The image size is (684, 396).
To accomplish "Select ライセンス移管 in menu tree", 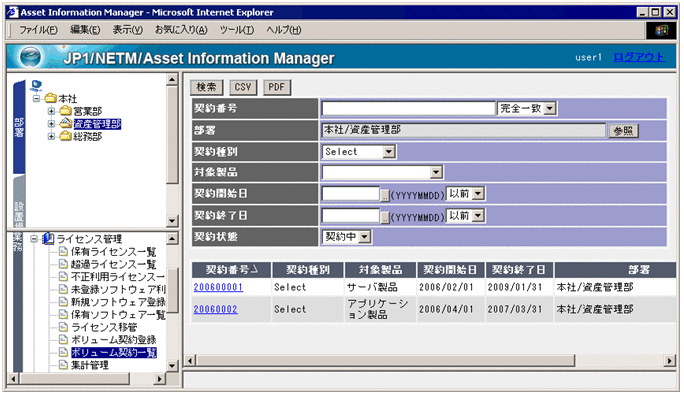I will pos(104,327).
